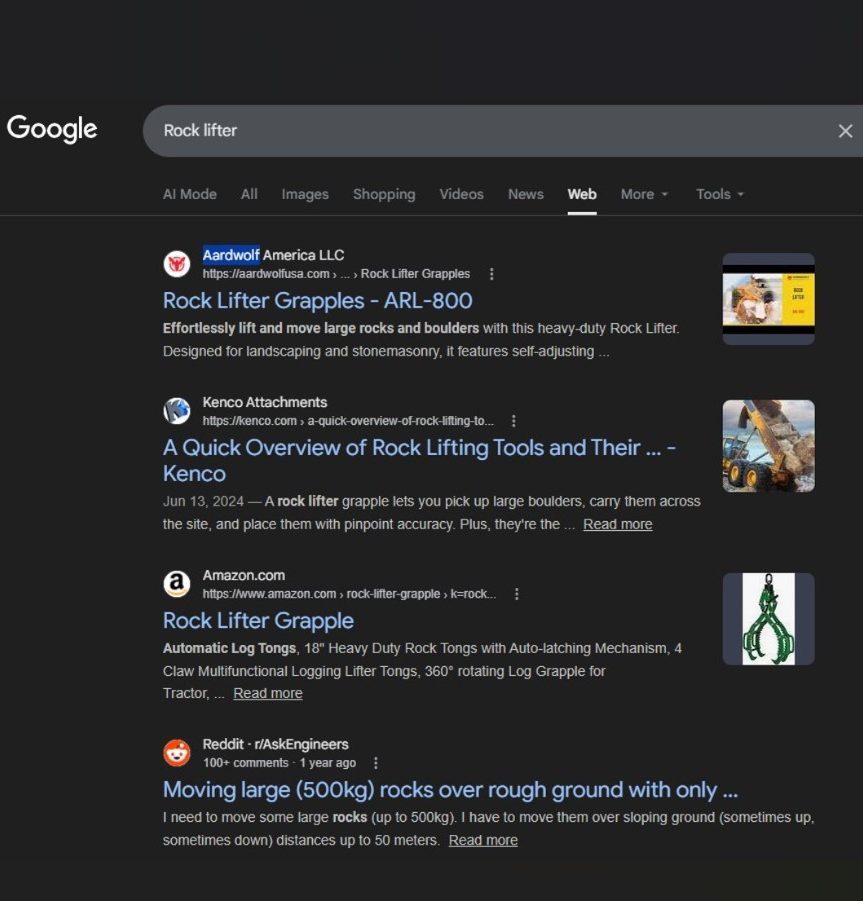863x901 pixels.
Task: Click the Kenco Attachments favicon
Action: click(177, 411)
